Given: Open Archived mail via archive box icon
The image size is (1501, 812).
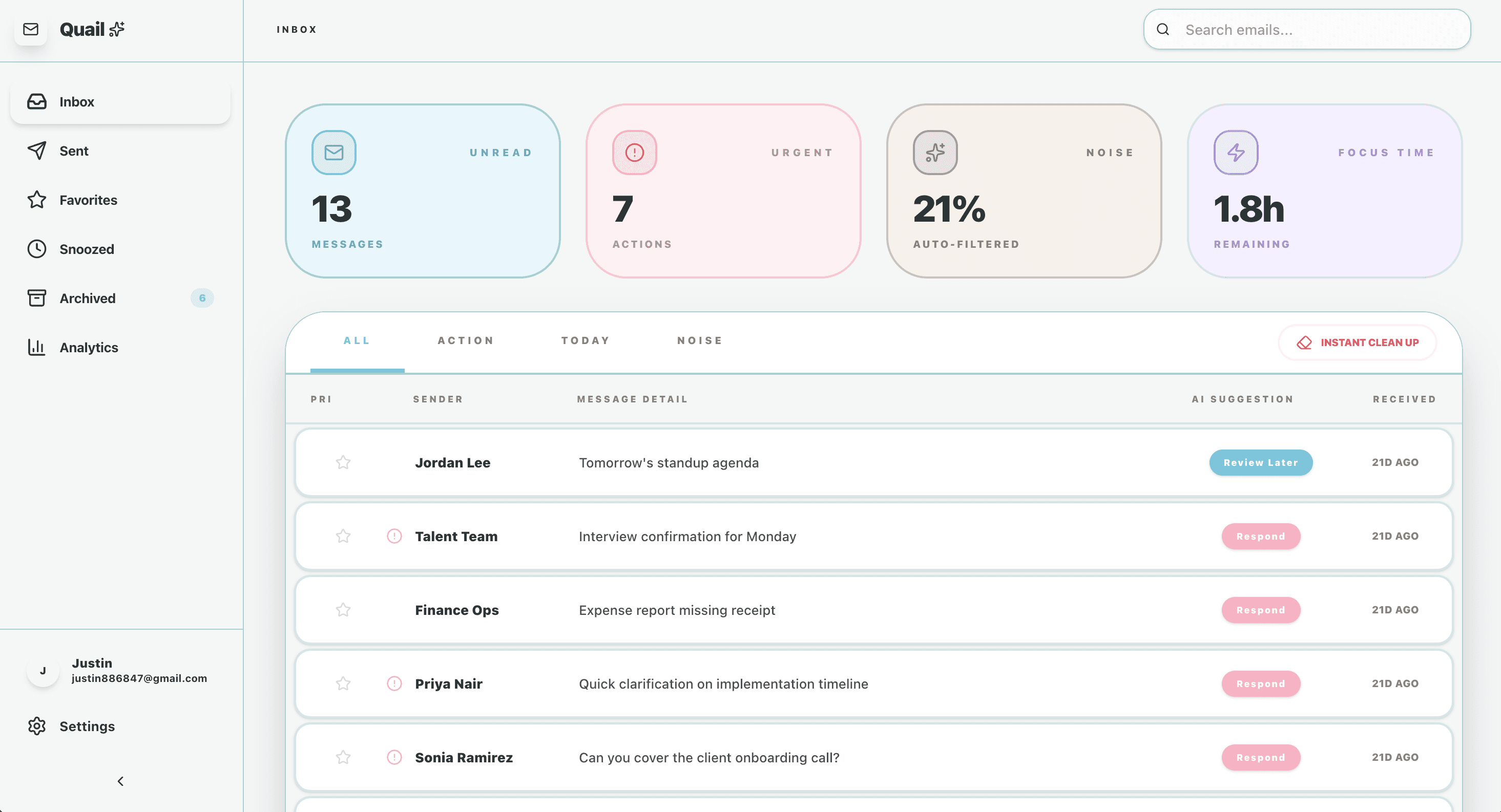Looking at the screenshot, I should coord(36,297).
